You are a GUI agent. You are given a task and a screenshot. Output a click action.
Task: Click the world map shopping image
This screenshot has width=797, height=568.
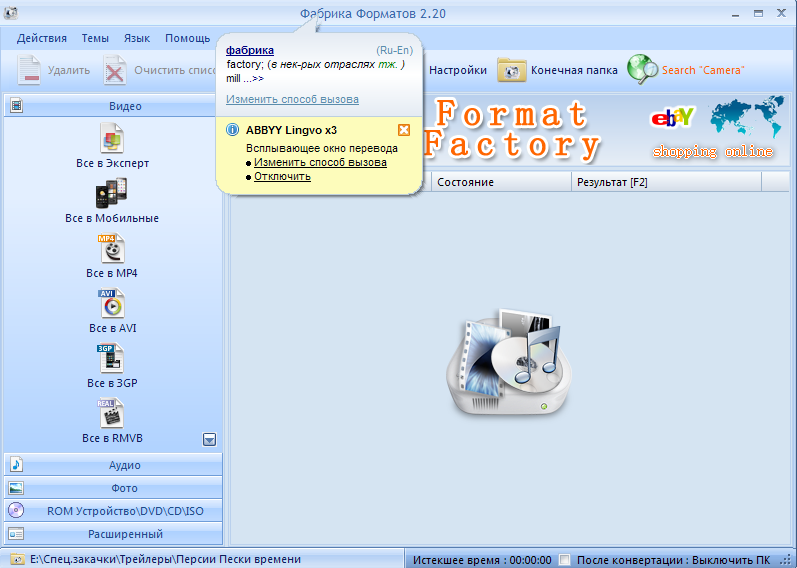point(747,116)
